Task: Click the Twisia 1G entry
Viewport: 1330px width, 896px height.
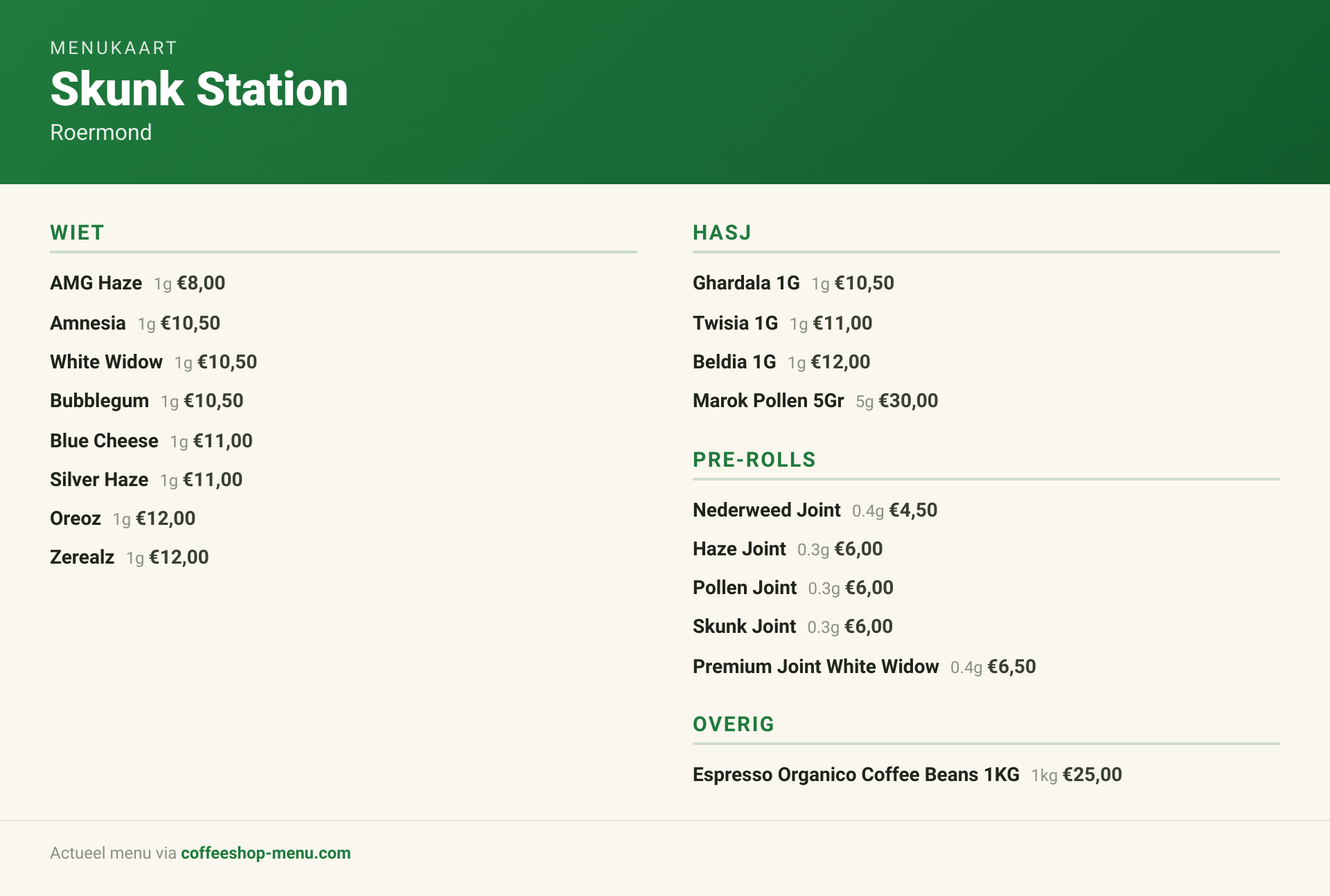Action: point(783,323)
